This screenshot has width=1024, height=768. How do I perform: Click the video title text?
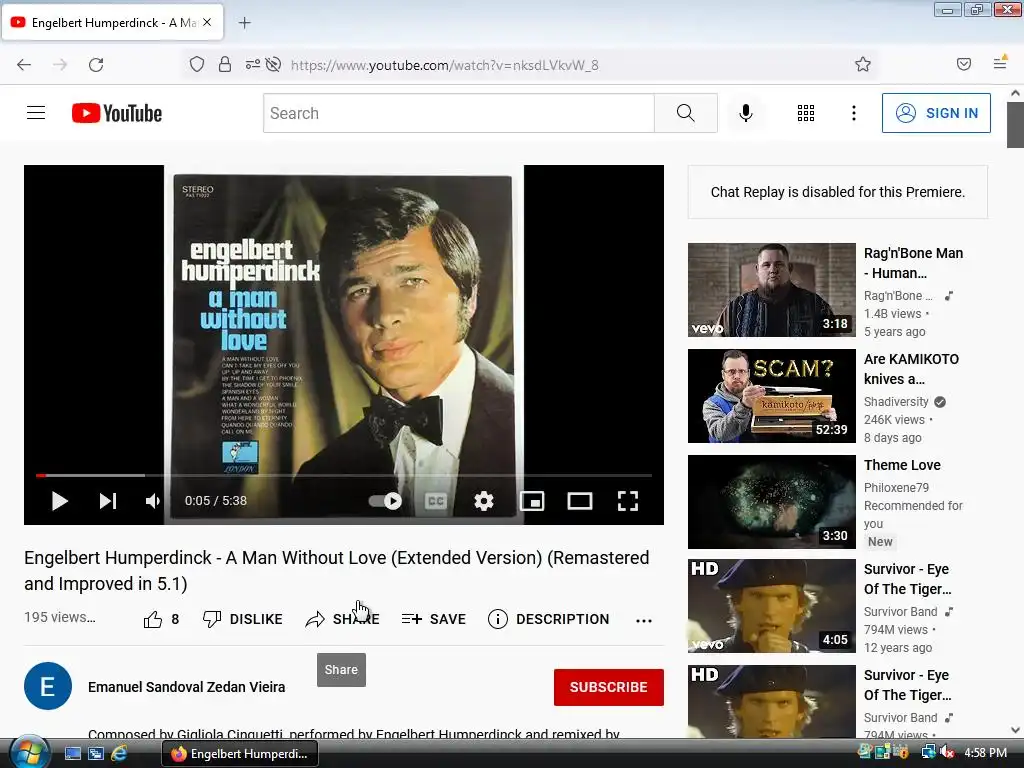tap(336, 571)
